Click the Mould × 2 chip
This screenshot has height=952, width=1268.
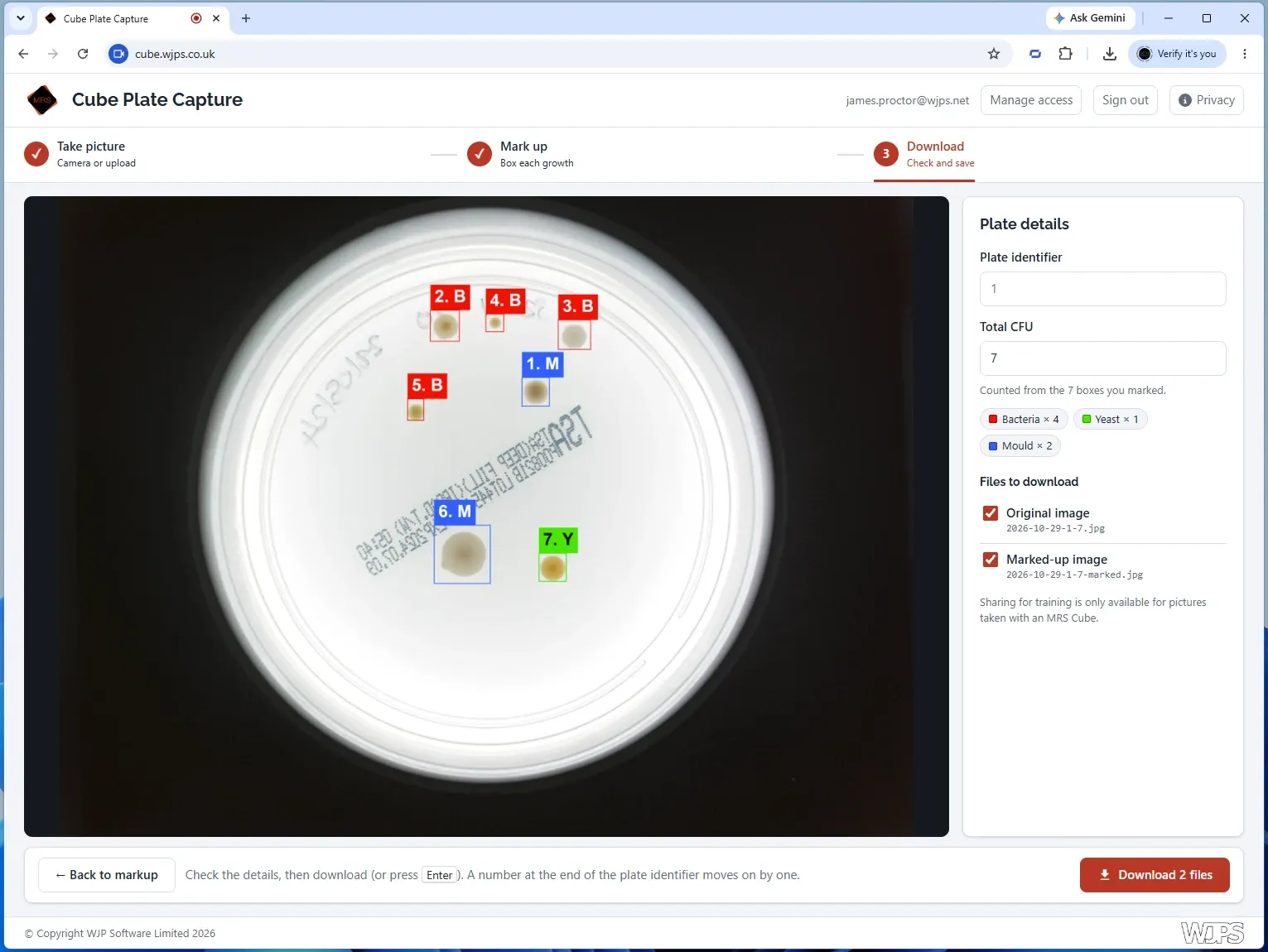1020,446
